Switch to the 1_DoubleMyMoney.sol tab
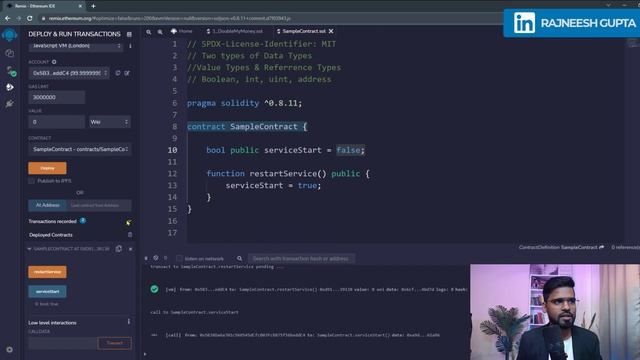Image resolution: width=640 pixels, height=360 pixels. coord(235,31)
